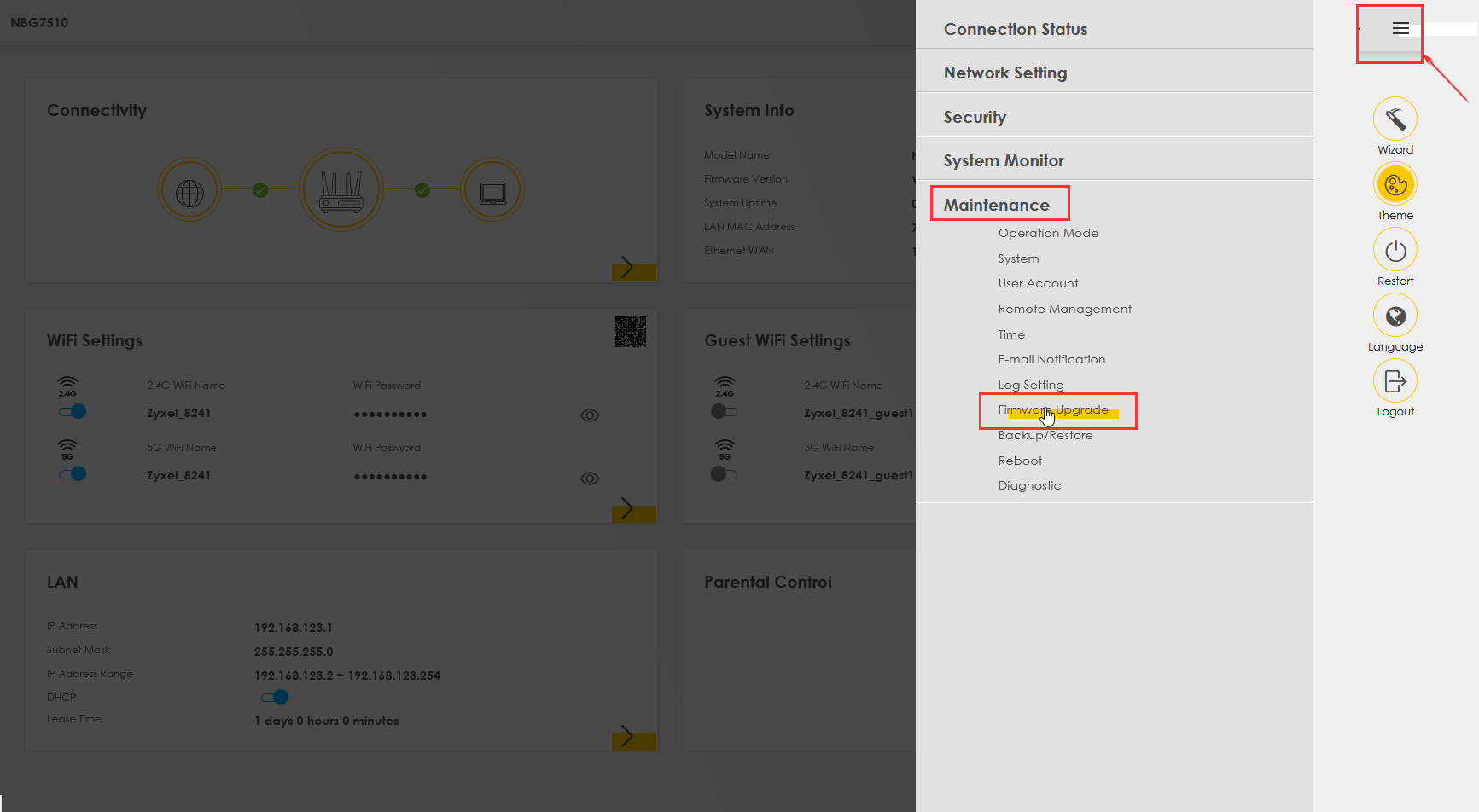Open the Language globe icon
This screenshot has width=1479, height=812.
point(1395,316)
